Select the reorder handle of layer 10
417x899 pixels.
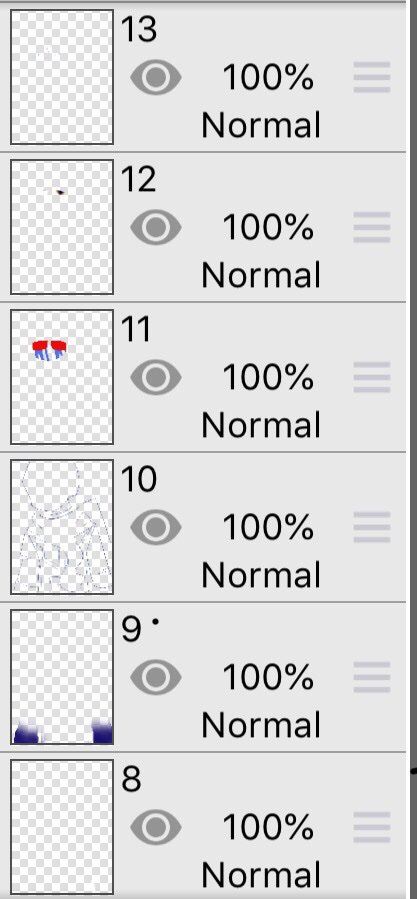pos(372,527)
